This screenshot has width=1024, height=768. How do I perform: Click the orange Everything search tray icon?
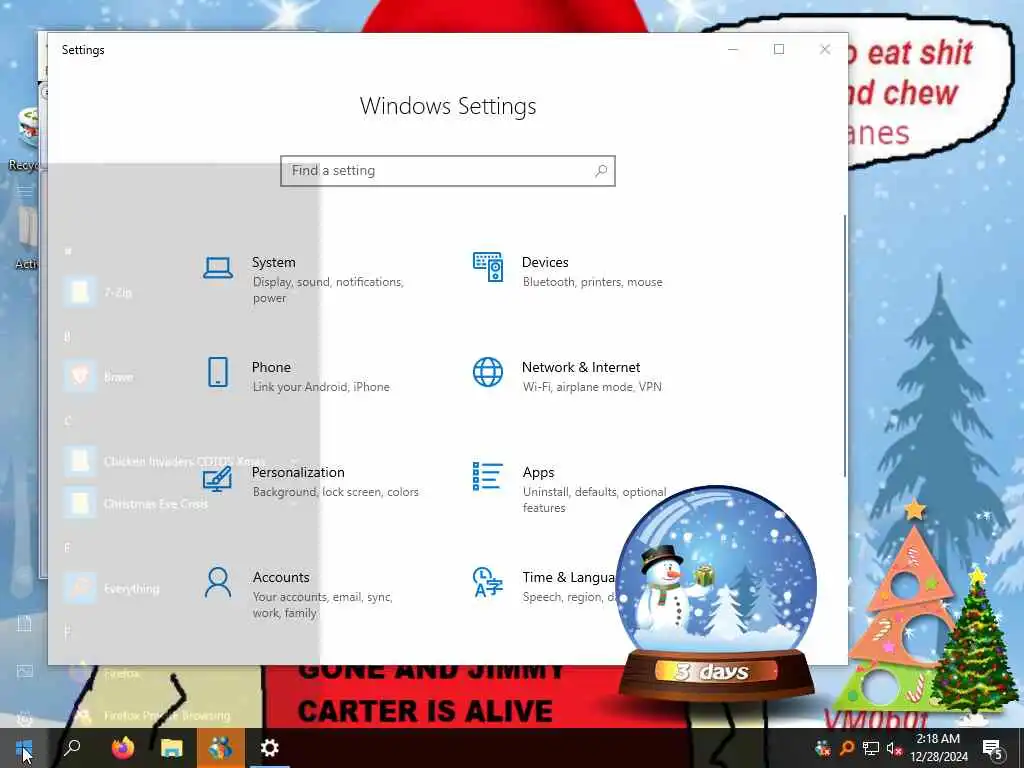click(x=847, y=748)
